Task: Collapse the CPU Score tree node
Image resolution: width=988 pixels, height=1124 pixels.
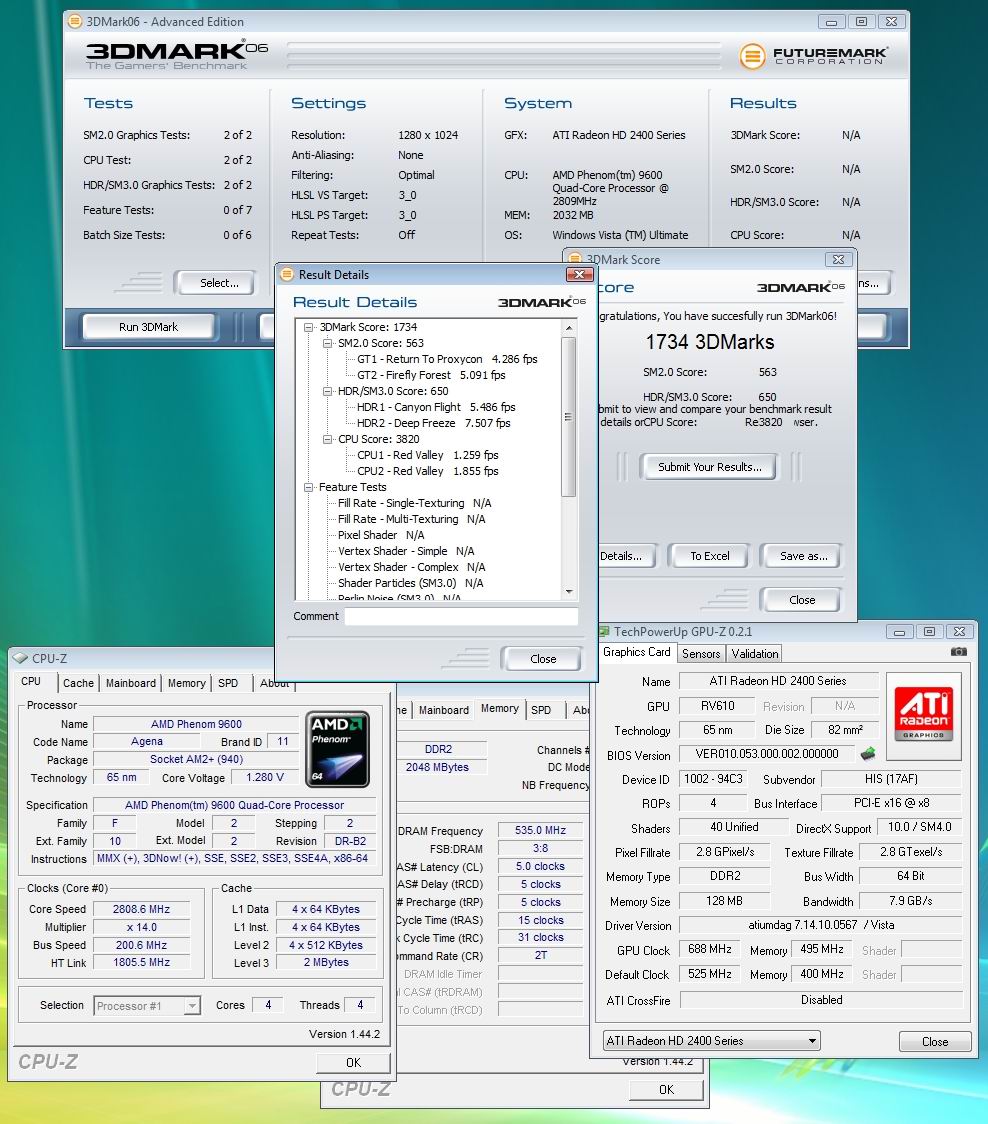Action: point(328,439)
